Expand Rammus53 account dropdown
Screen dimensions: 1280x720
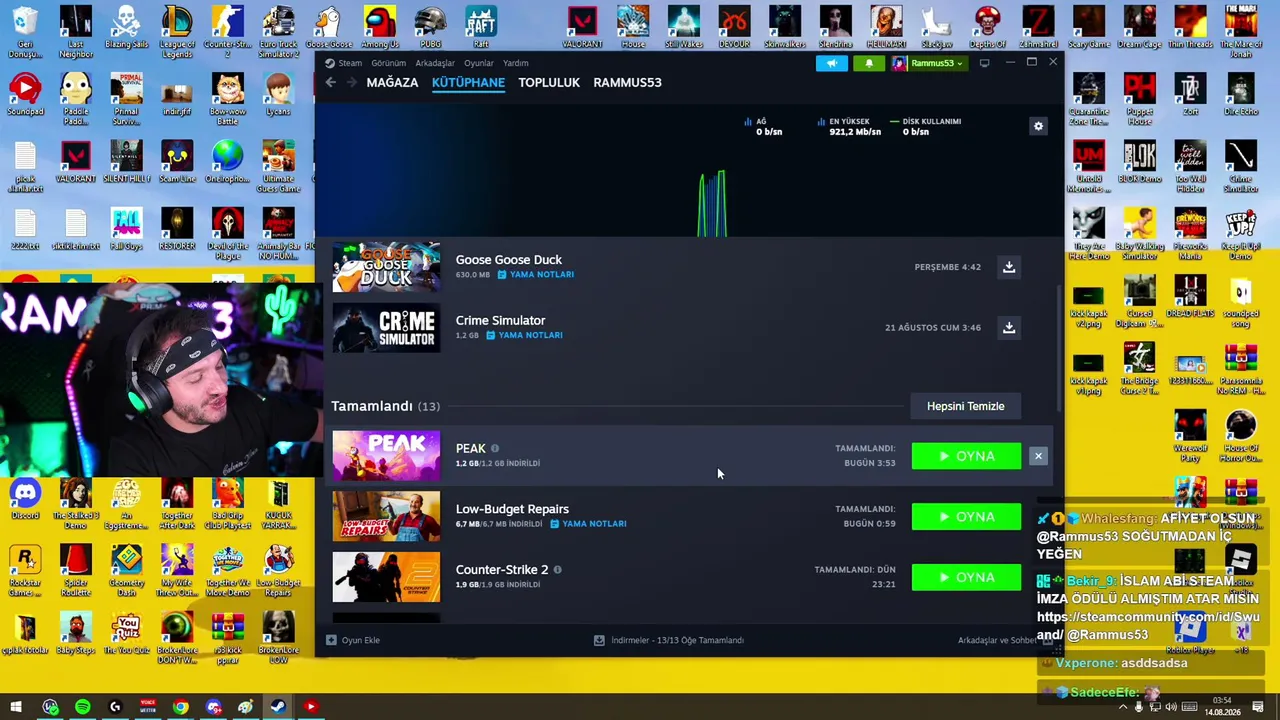[x=928, y=63]
